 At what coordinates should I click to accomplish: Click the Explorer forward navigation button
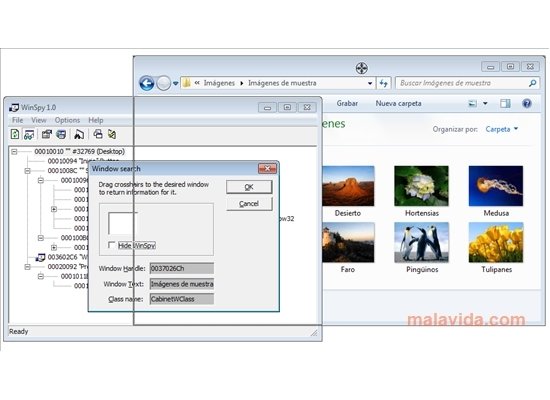click(163, 84)
